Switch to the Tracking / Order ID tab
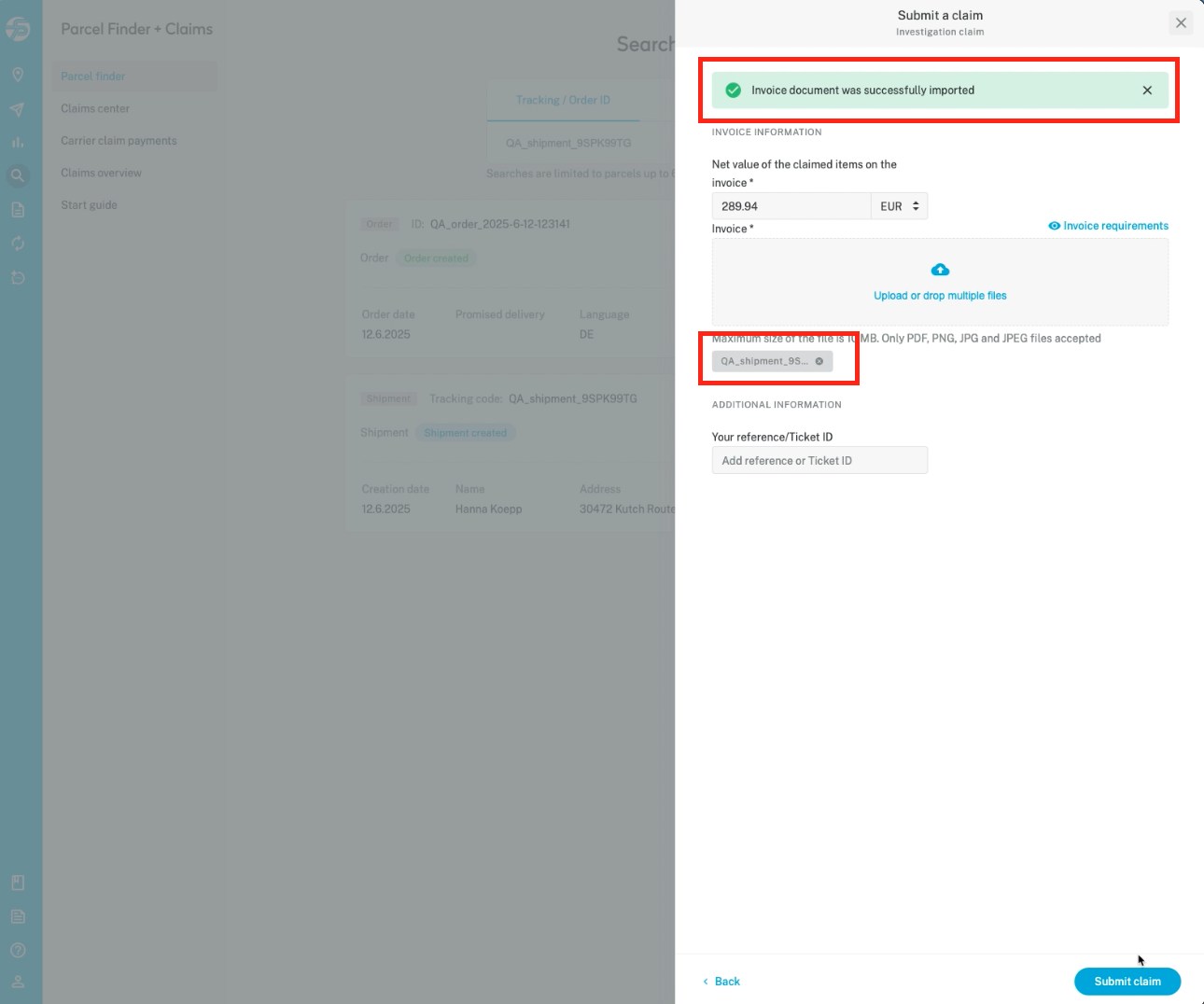The image size is (1204, 1004). [563, 100]
